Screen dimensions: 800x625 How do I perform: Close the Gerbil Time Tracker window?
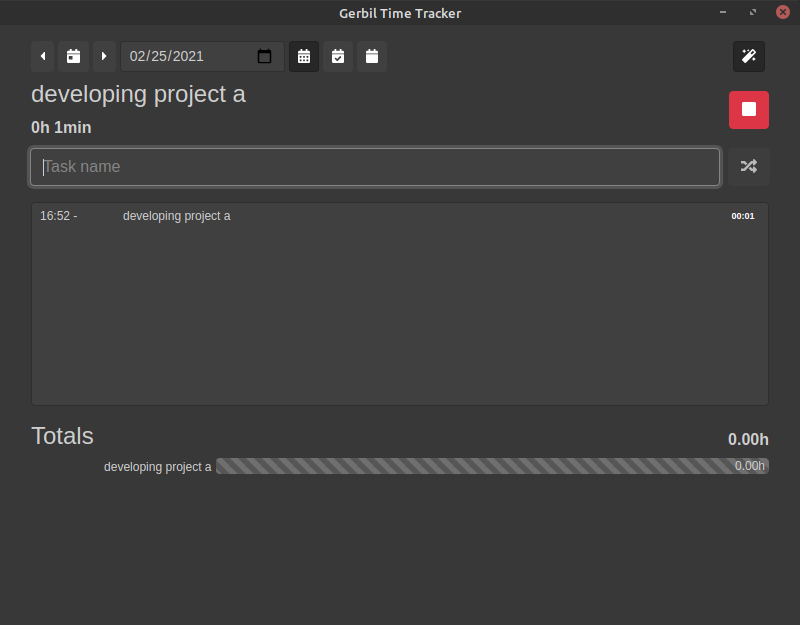coord(783,12)
